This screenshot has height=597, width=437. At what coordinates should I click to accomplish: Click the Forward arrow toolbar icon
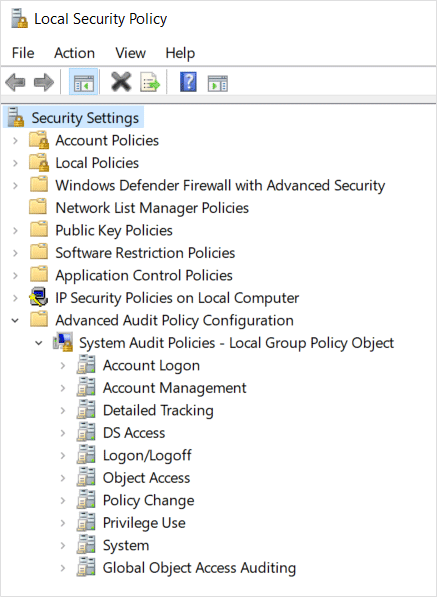pos(44,82)
